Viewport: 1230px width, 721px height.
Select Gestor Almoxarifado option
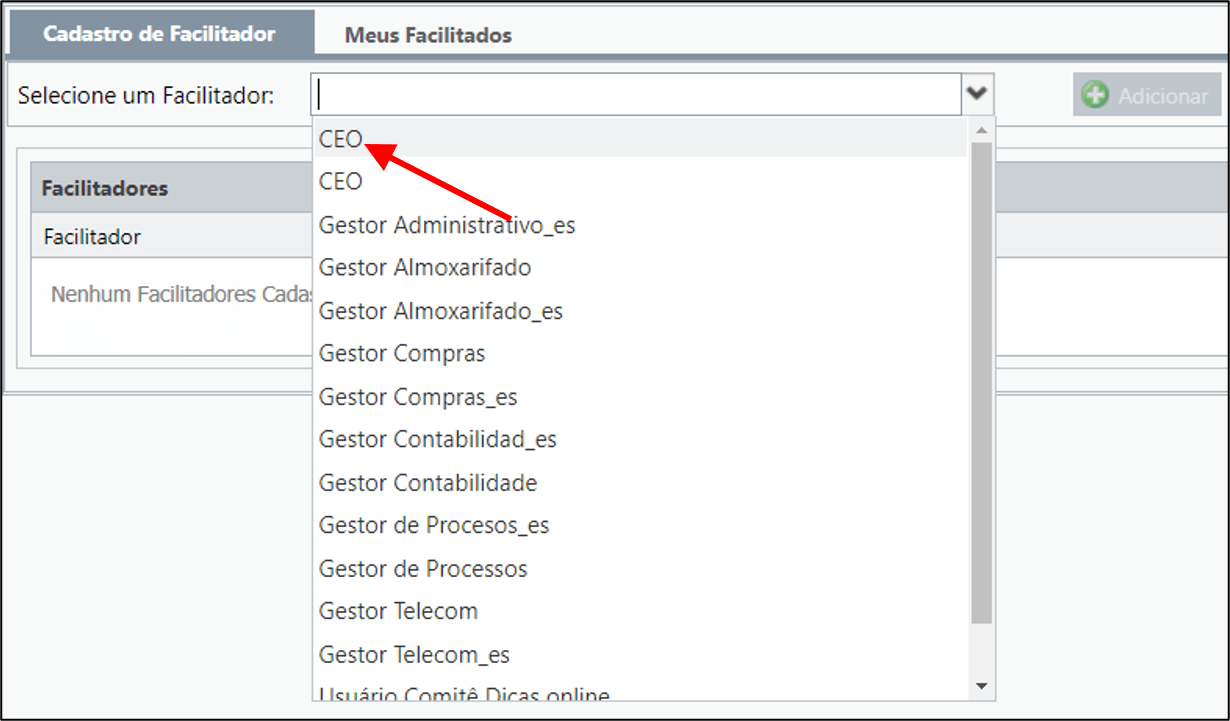(640, 268)
